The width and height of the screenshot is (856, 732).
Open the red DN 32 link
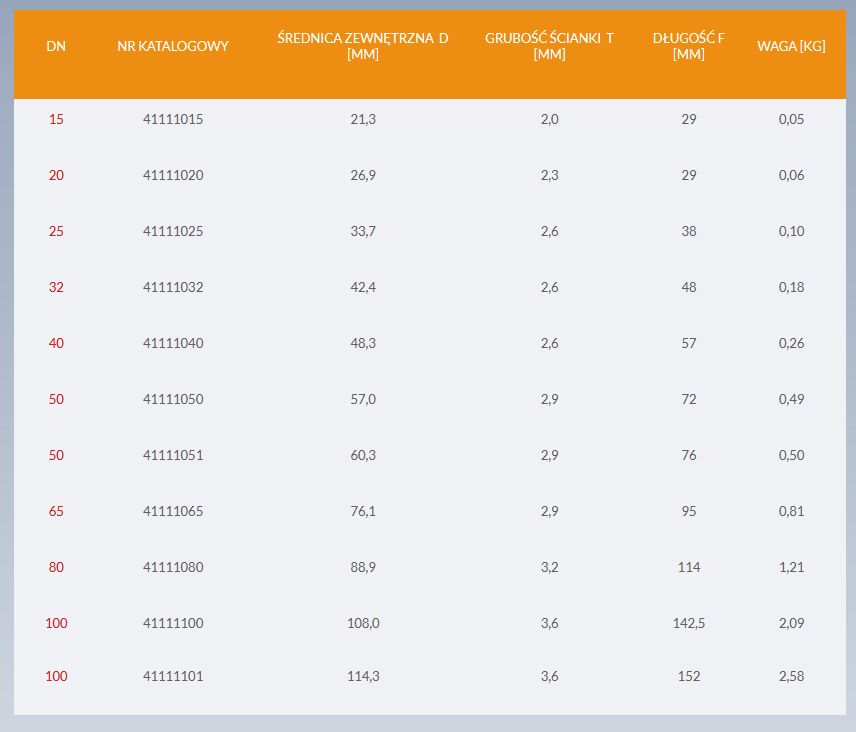point(56,287)
